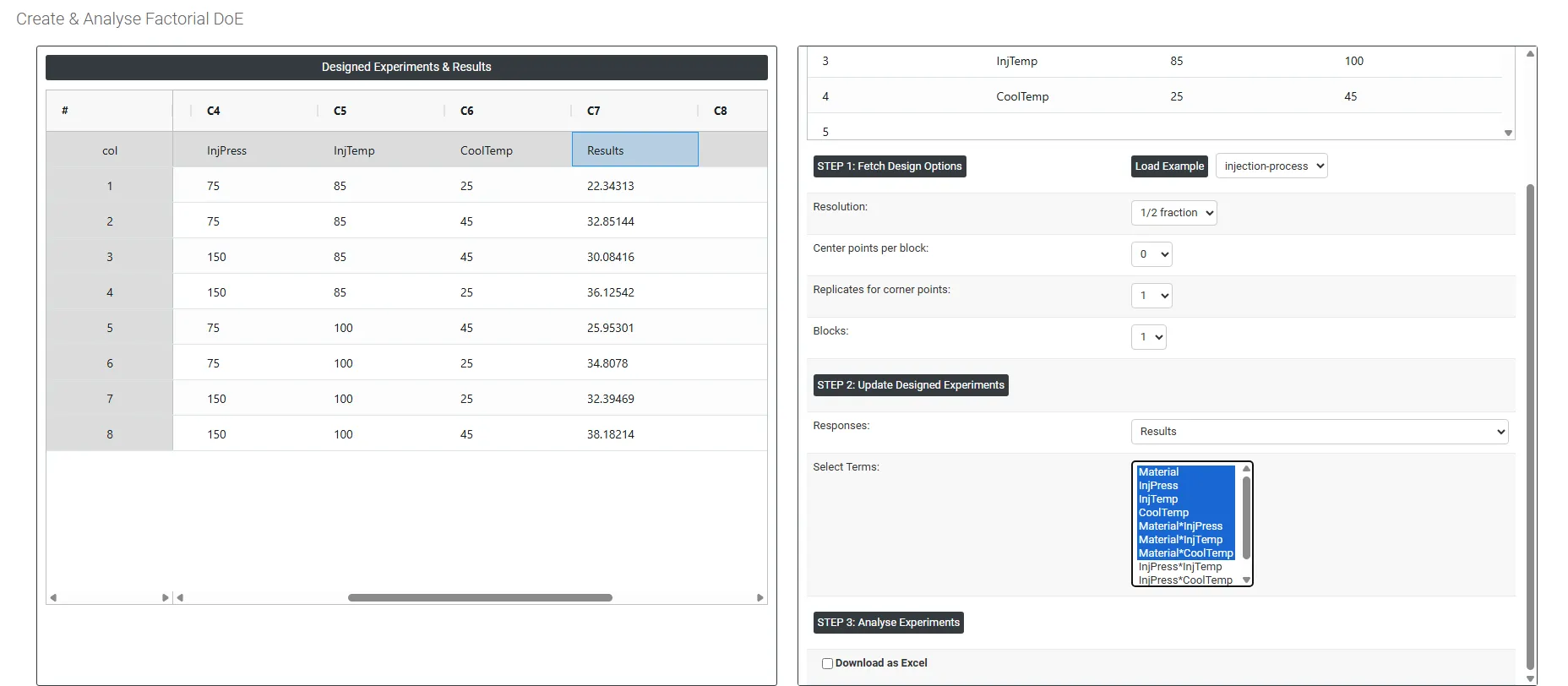
Task: Click result cell 36.12542
Action: (634, 292)
